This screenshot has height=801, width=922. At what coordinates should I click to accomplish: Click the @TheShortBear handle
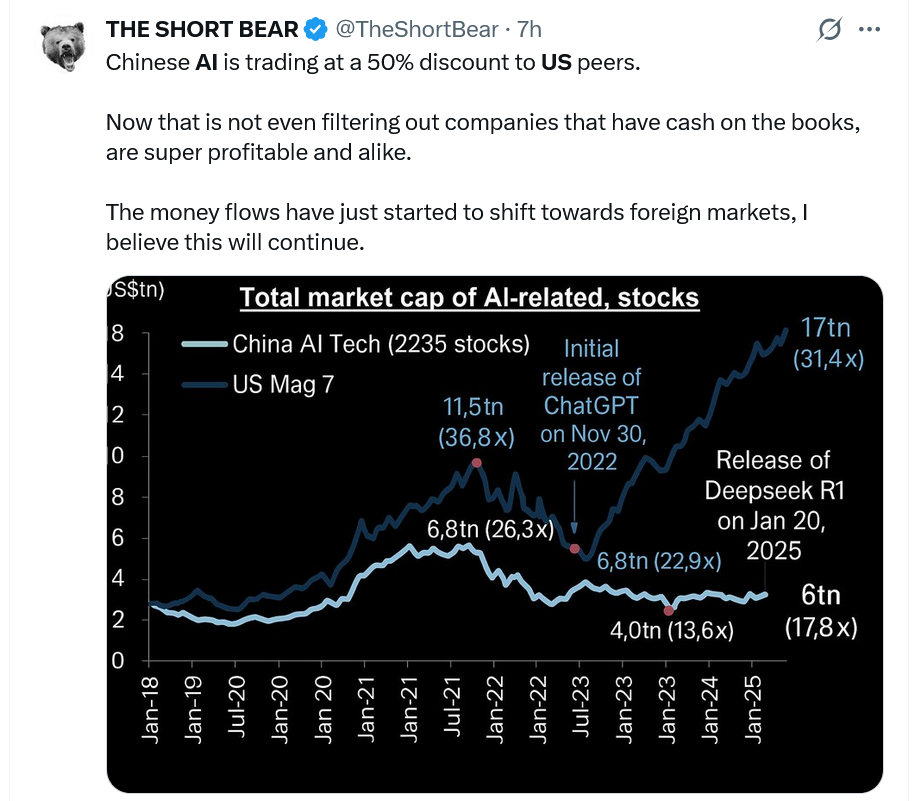click(x=408, y=31)
